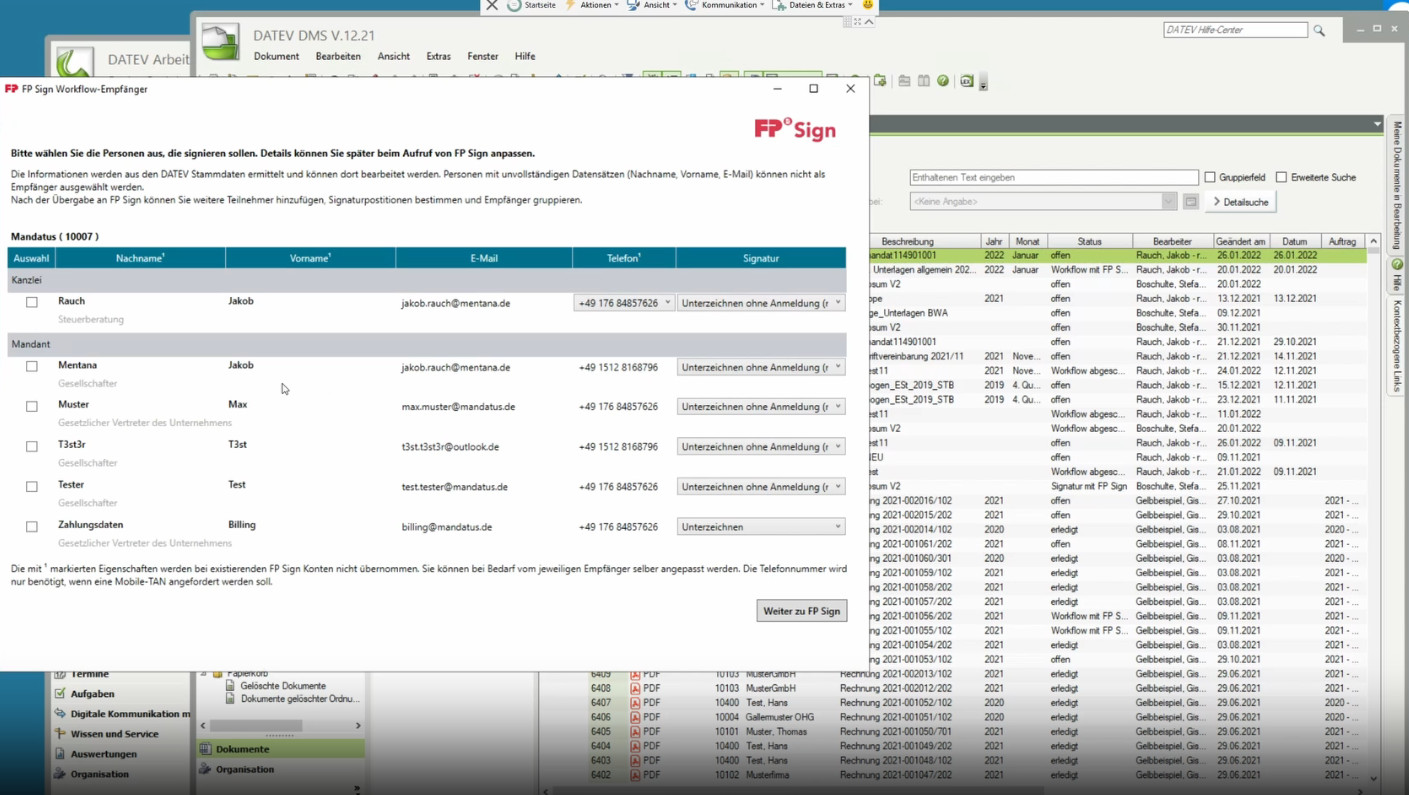Viewport: 1409px width, 795px height.
Task: Click the calendar icon next to Keine Angabe field
Action: pyautogui.click(x=1191, y=202)
